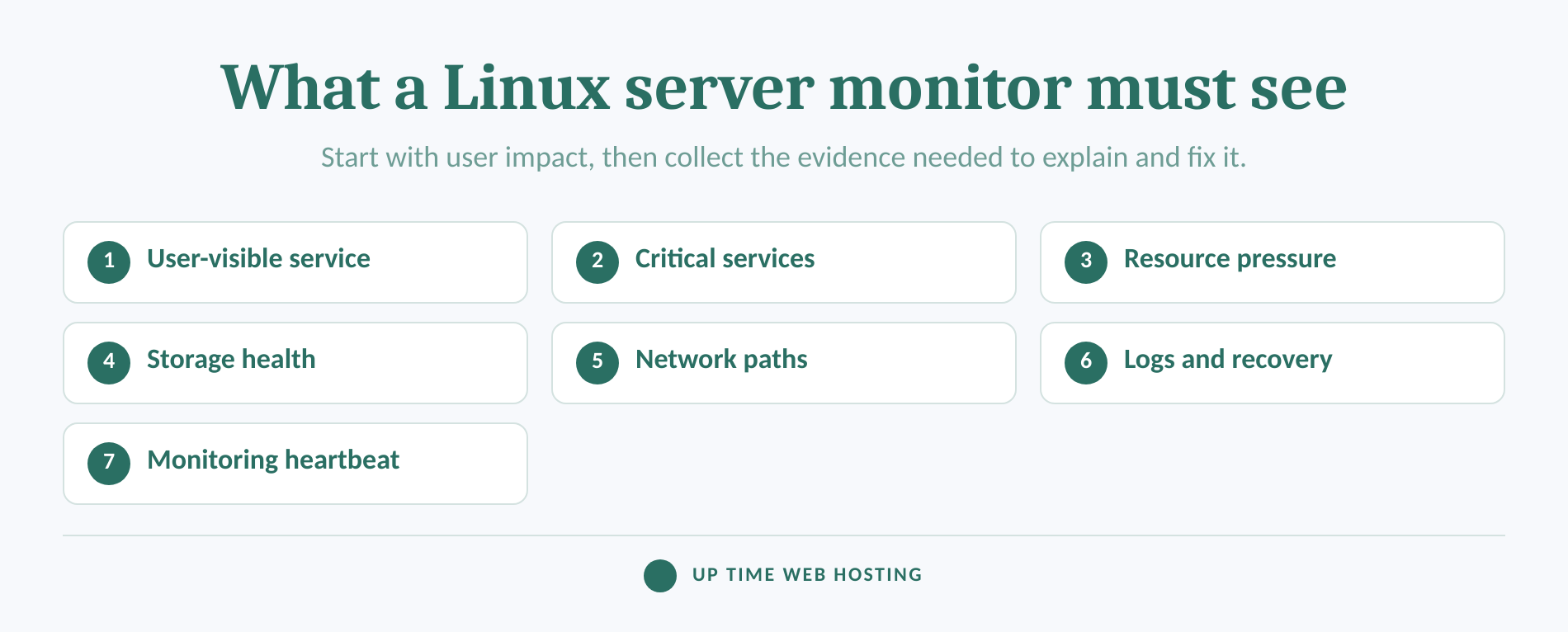
Task: Select the subtitle starting "Start with user impact"
Action: coord(784,157)
